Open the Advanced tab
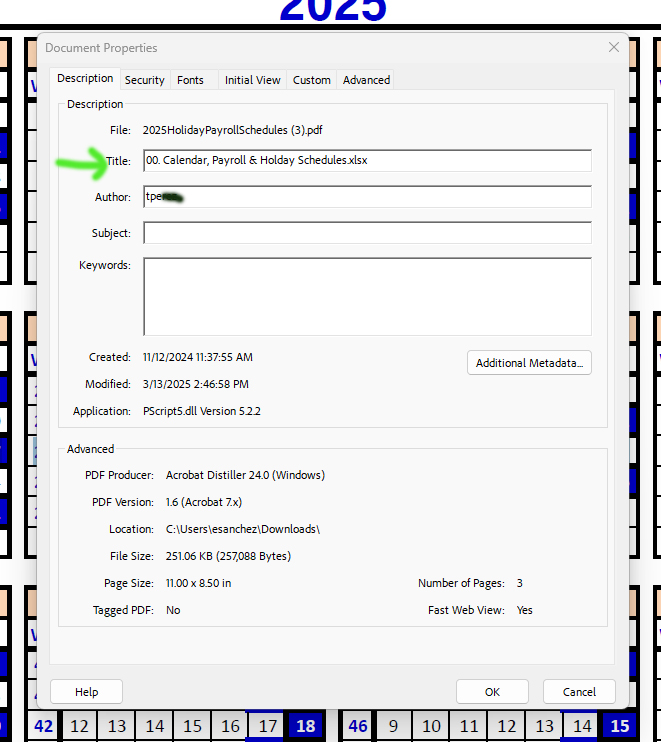The image size is (661, 742). pos(366,80)
